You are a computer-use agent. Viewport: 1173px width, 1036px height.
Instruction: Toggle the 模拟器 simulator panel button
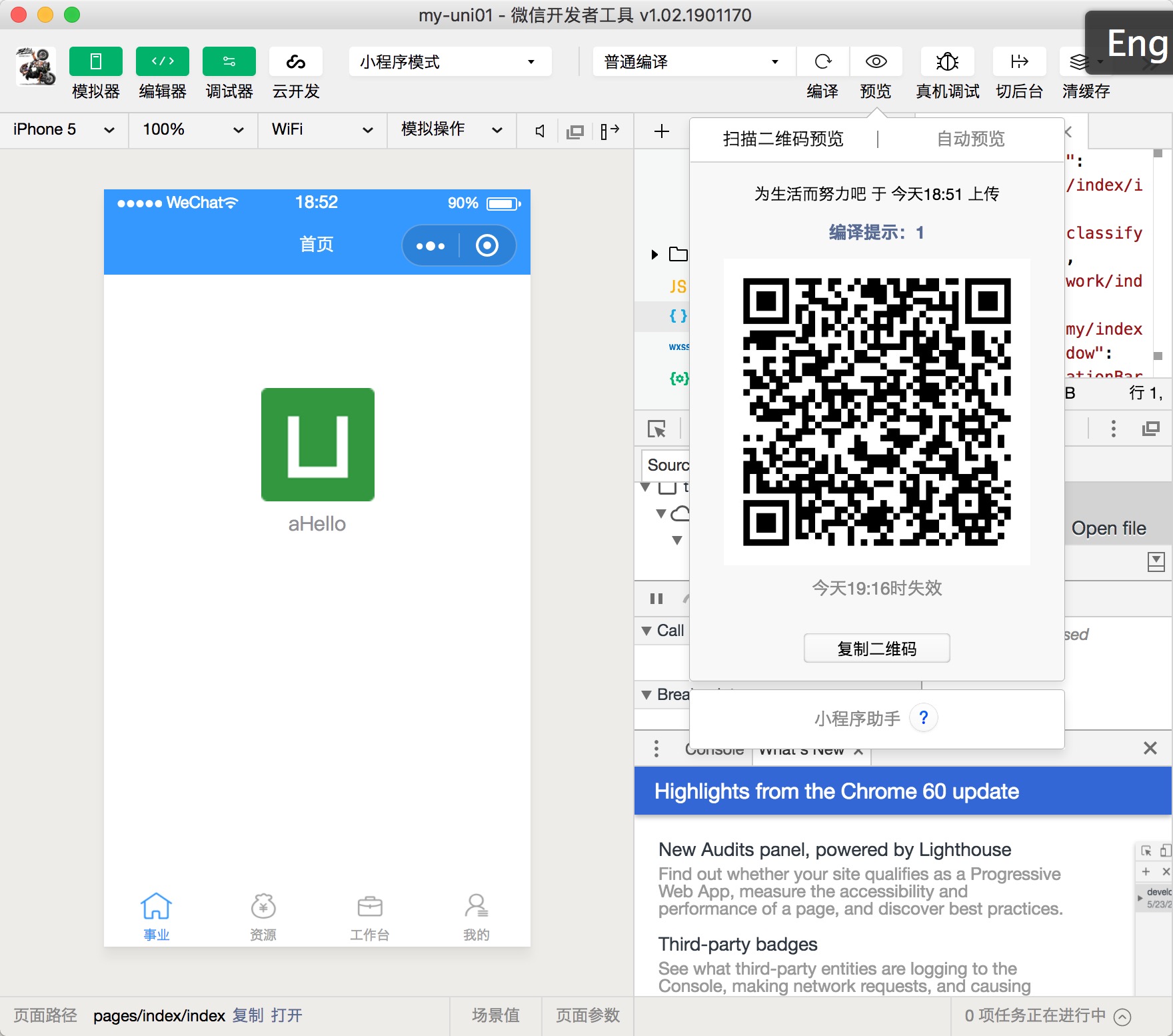pos(95,61)
